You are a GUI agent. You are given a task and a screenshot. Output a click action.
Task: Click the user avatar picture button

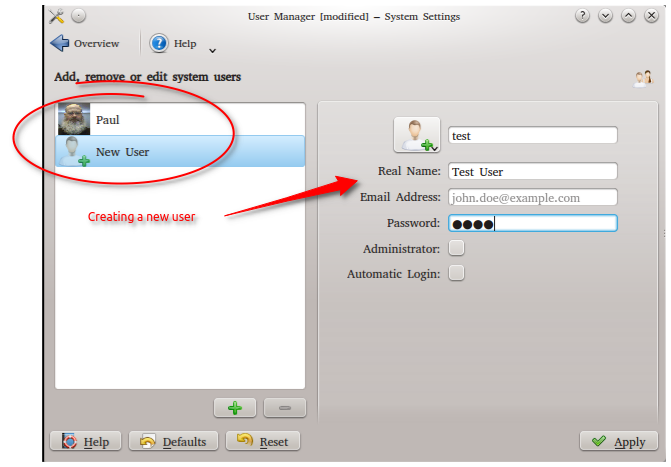coord(417,135)
